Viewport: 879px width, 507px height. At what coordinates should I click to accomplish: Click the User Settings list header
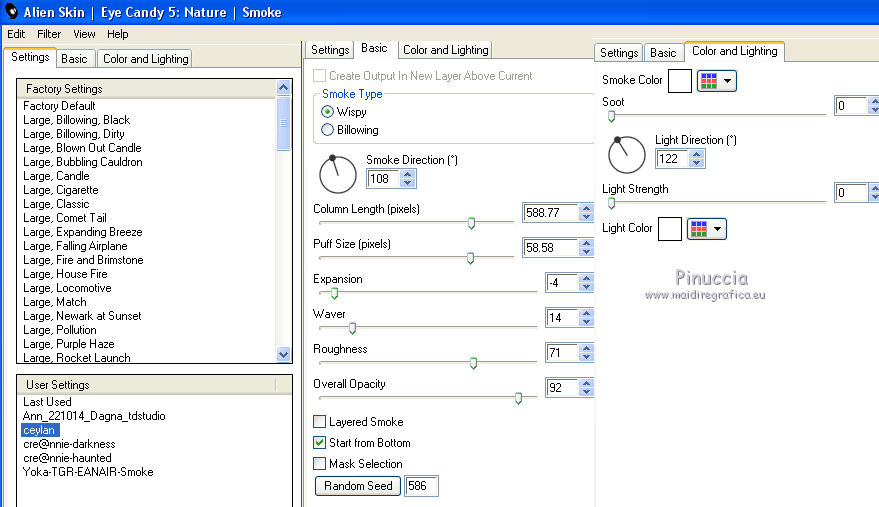click(147, 385)
